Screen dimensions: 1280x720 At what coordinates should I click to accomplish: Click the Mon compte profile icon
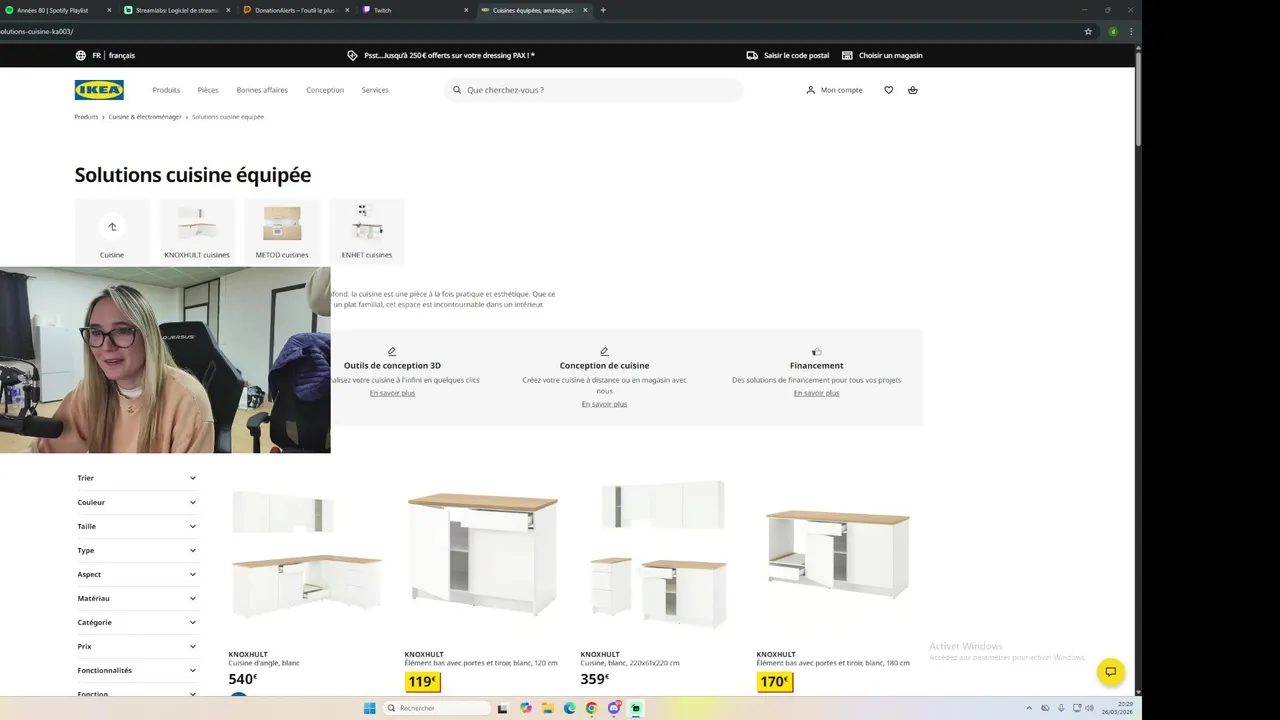tap(811, 90)
